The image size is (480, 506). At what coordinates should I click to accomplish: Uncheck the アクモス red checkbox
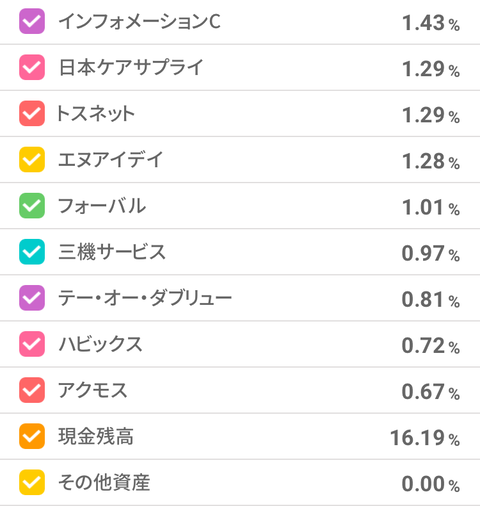(x=32, y=390)
